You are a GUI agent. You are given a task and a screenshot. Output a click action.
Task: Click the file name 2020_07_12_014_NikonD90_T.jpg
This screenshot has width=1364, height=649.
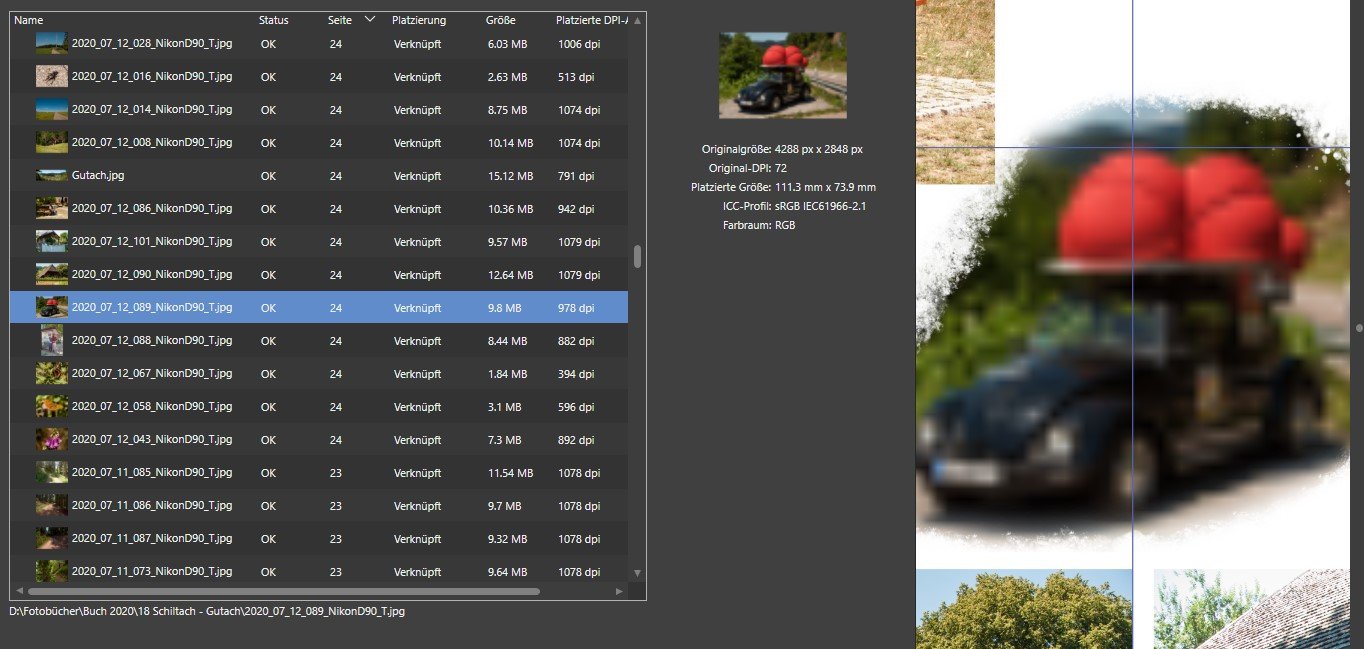(x=152, y=109)
